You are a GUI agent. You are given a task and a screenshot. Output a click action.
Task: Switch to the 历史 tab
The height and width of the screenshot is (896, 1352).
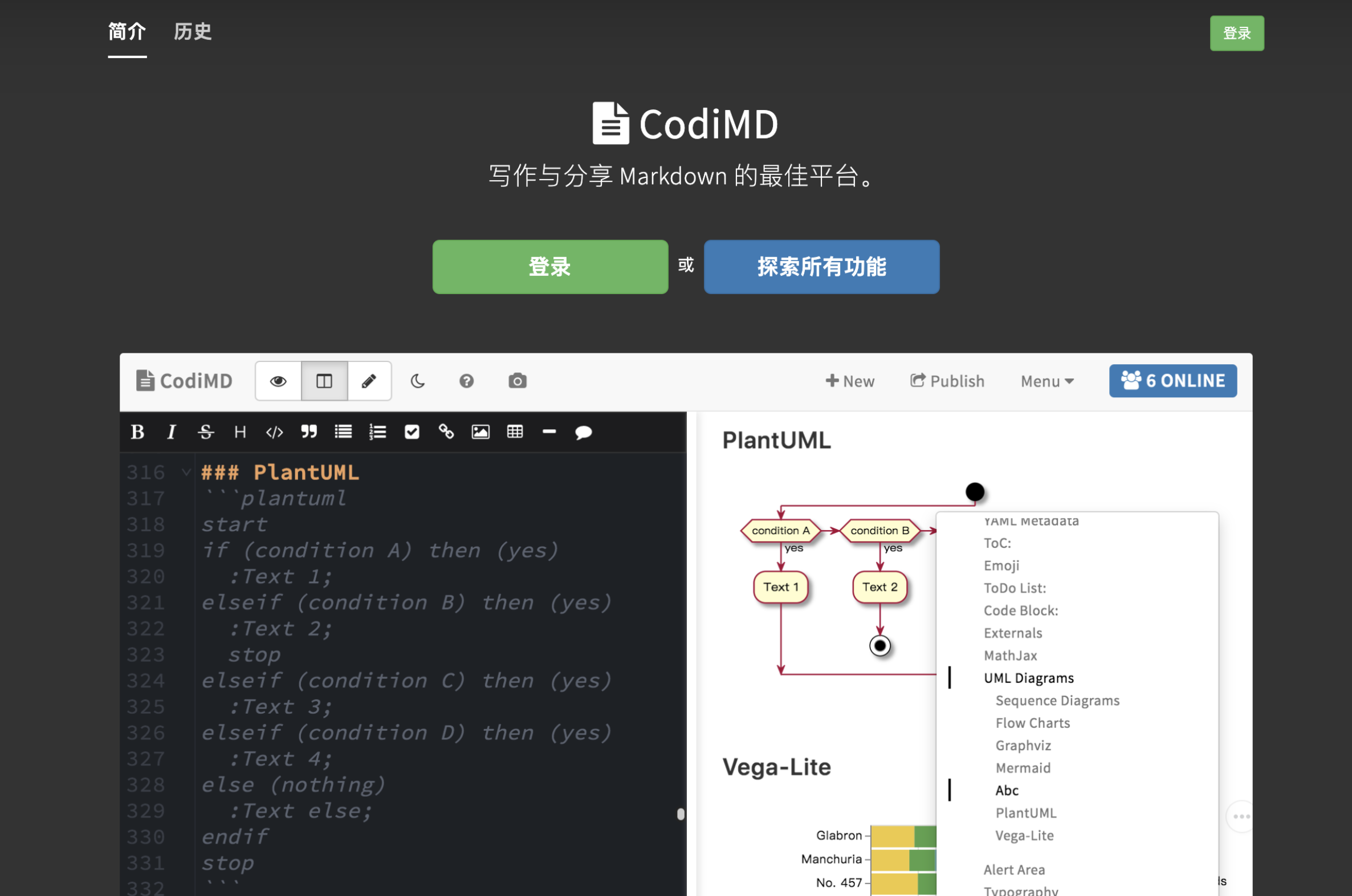coord(193,32)
